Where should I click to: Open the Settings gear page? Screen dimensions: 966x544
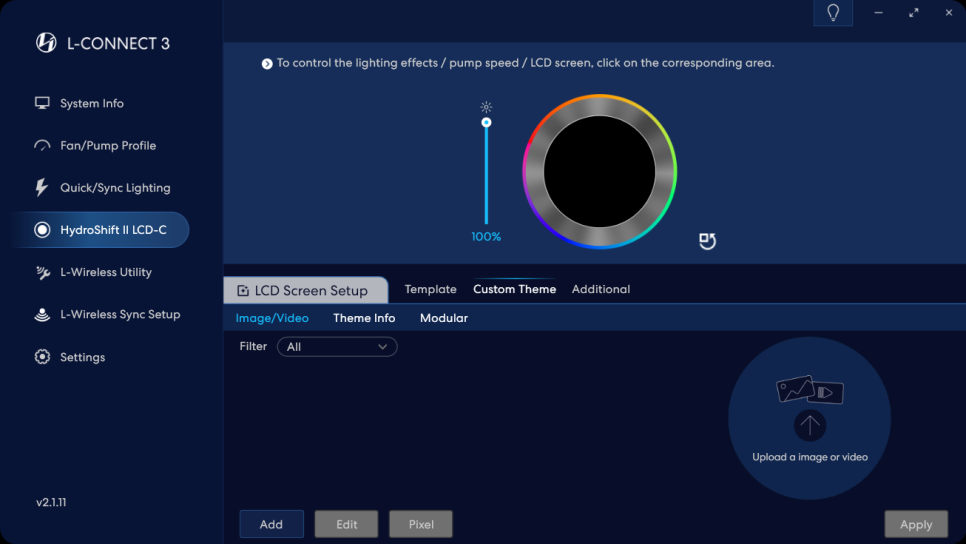[x=82, y=357]
